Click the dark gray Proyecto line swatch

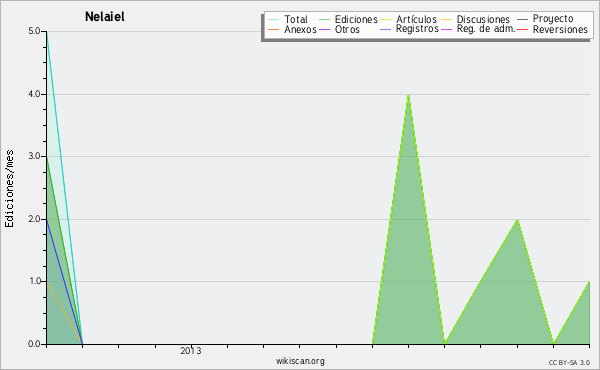coord(522,19)
